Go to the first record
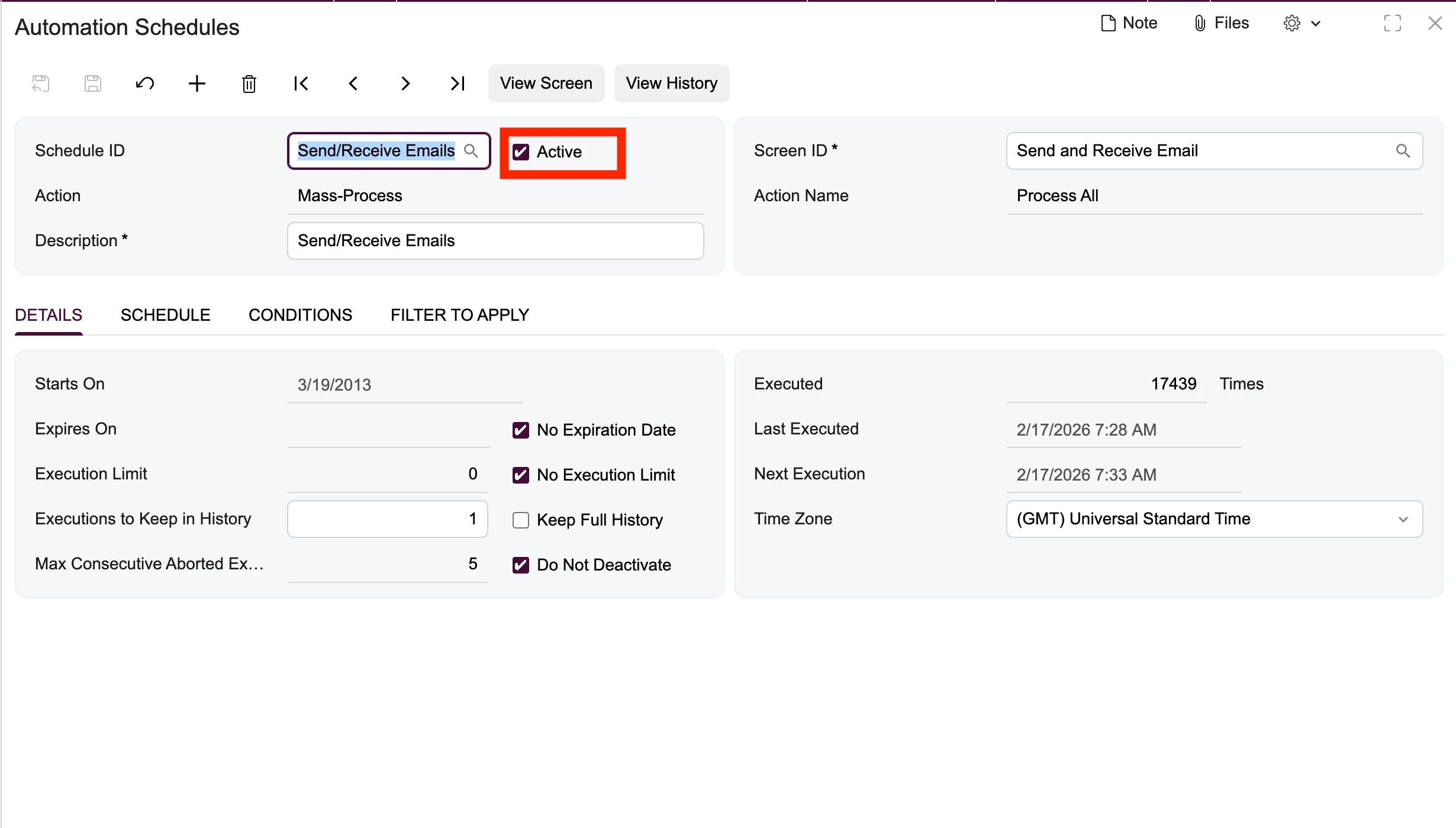This screenshot has height=828, width=1456. click(x=301, y=83)
